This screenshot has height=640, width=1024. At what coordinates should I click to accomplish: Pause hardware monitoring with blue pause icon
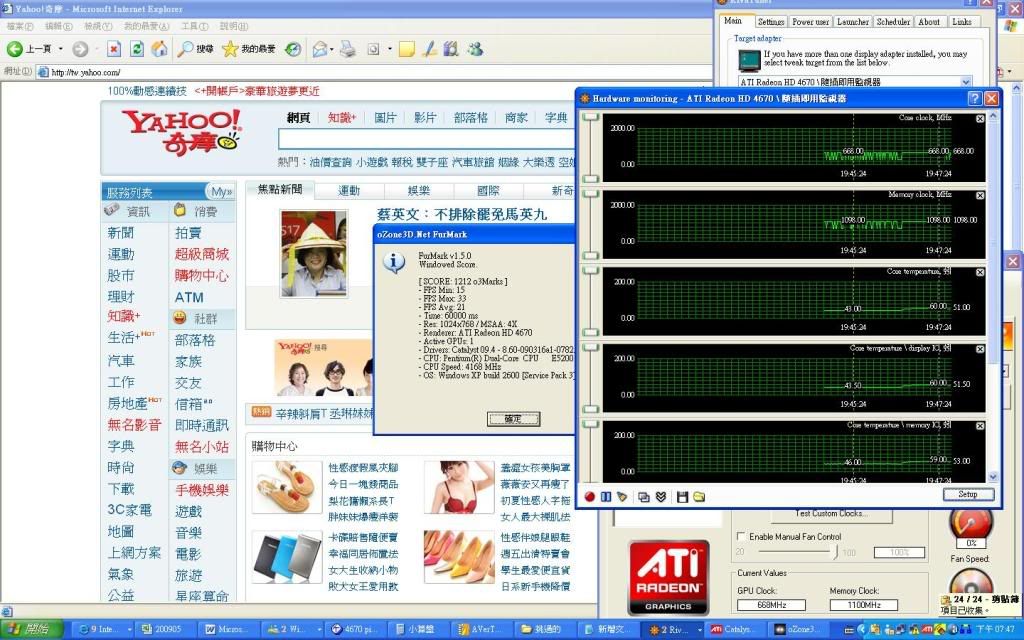(x=606, y=497)
